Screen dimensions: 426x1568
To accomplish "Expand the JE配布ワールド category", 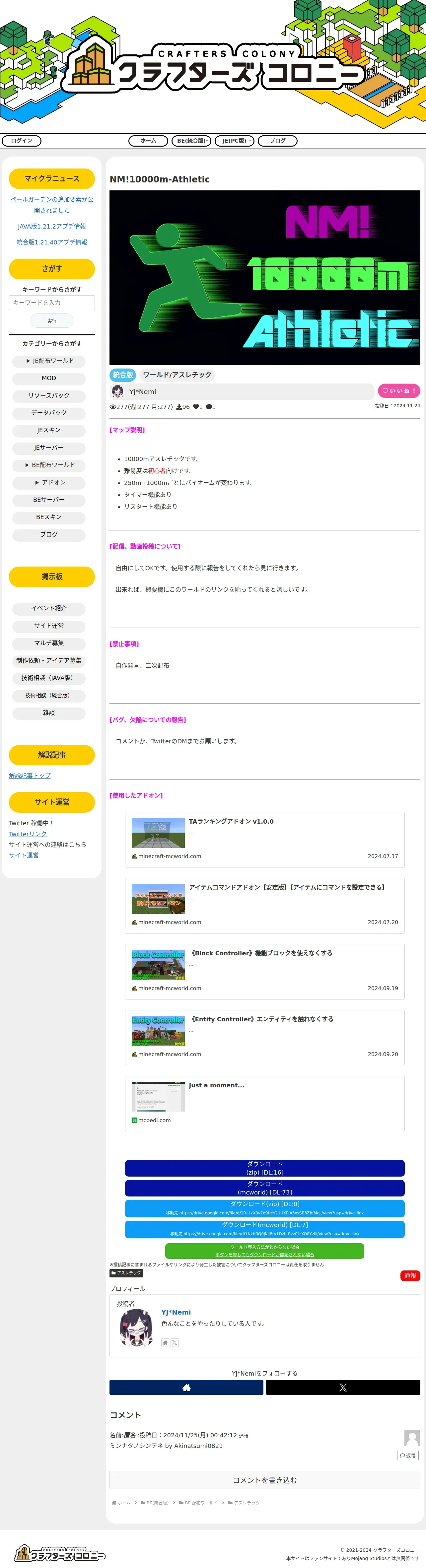I will [x=49, y=361].
